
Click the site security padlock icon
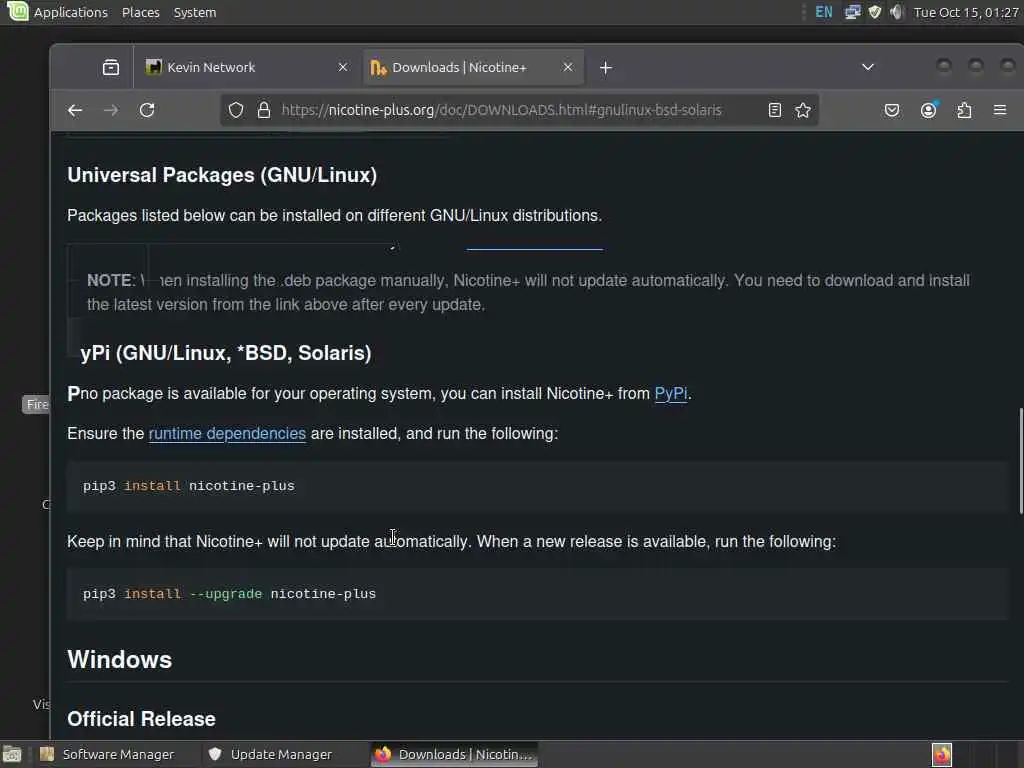tap(264, 110)
